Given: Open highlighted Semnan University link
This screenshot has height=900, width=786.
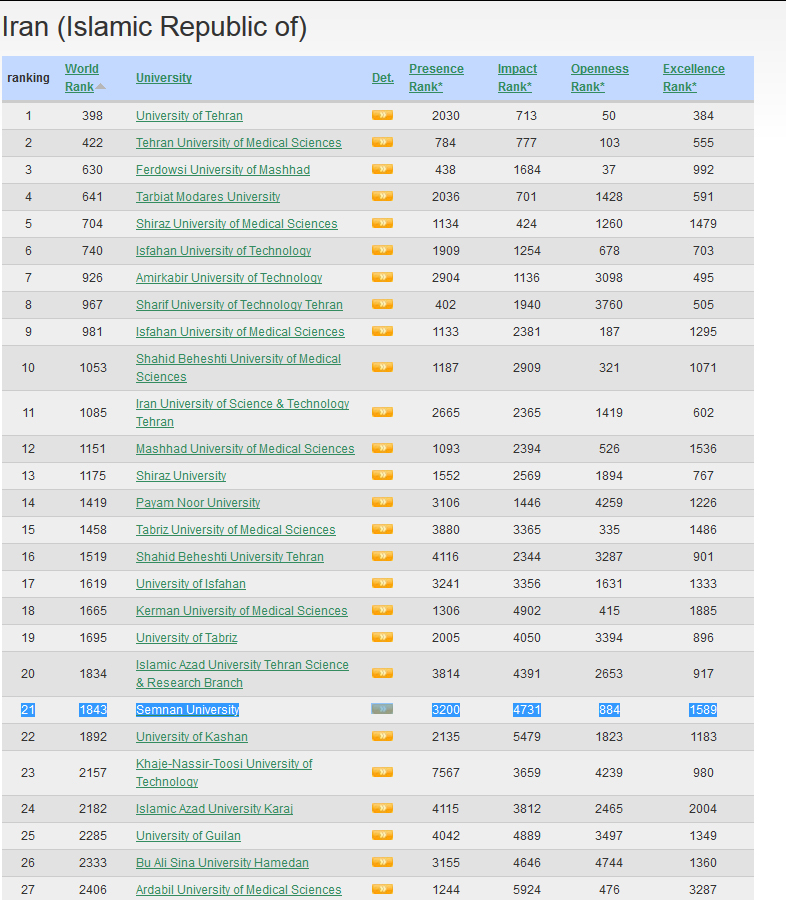Looking at the screenshot, I should tap(187, 709).
